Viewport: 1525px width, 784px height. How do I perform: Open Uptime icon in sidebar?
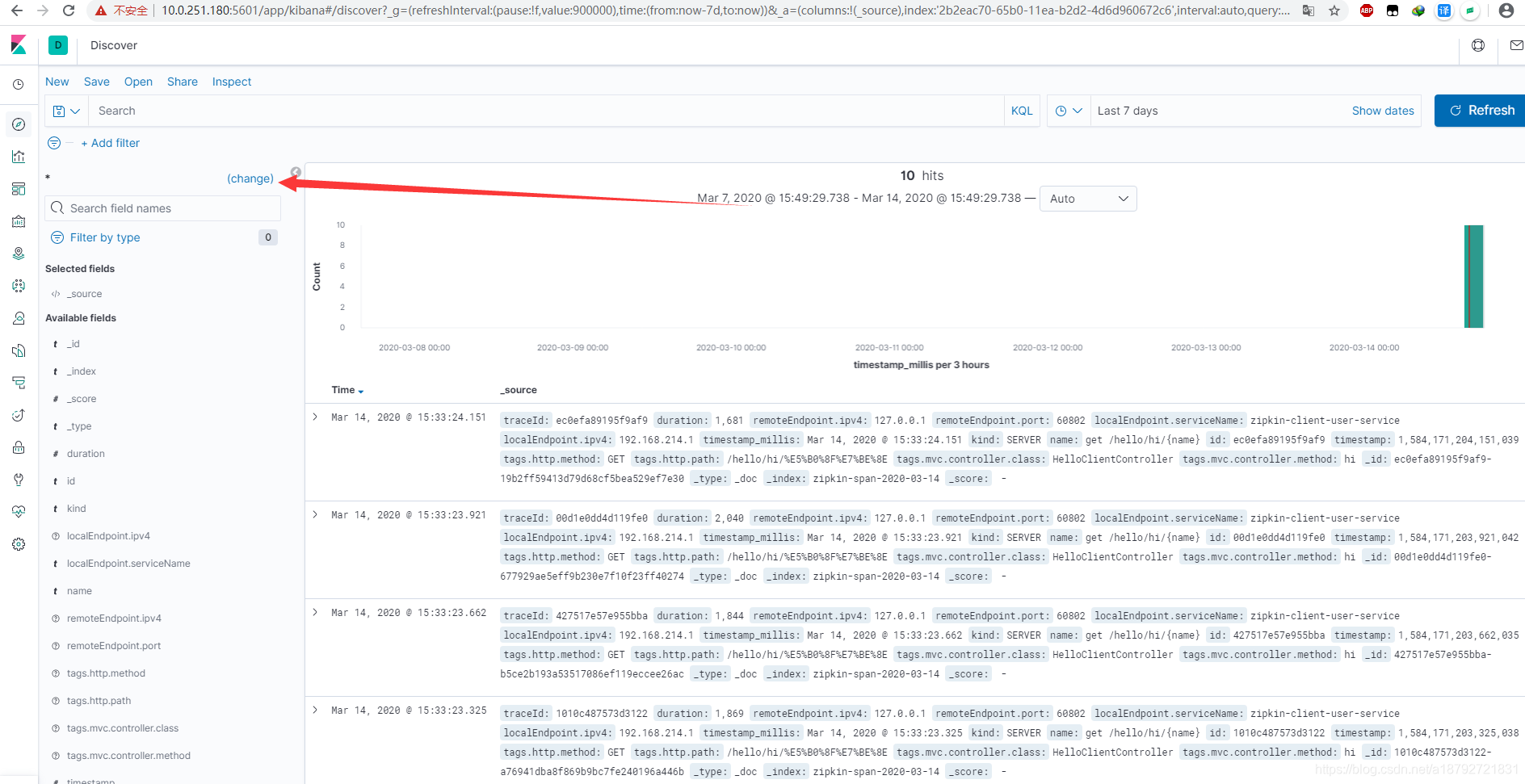[19, 415]
